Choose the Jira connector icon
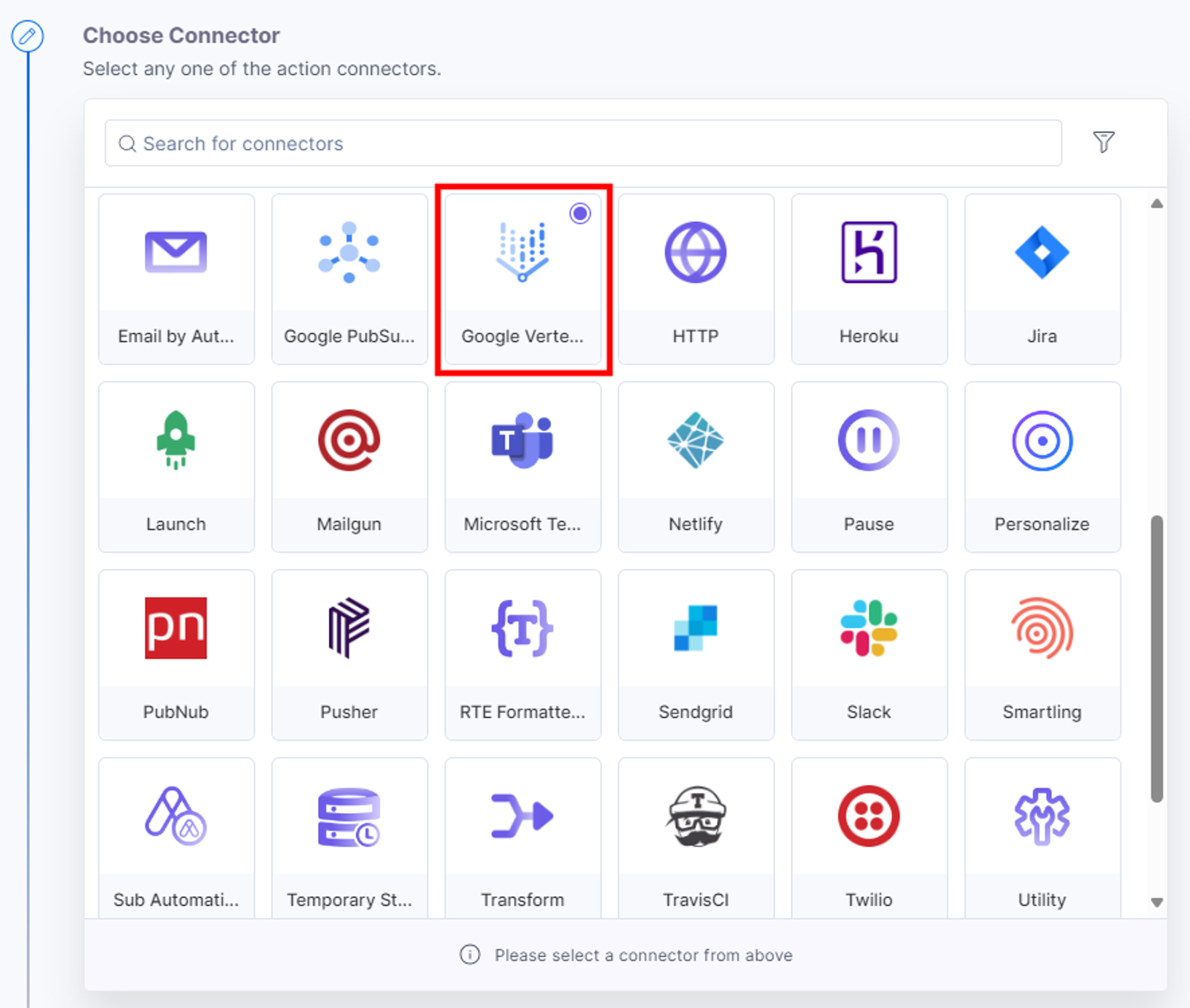The height and width of the screenshot is (1008, 1190). click(x=1042, y=252)
